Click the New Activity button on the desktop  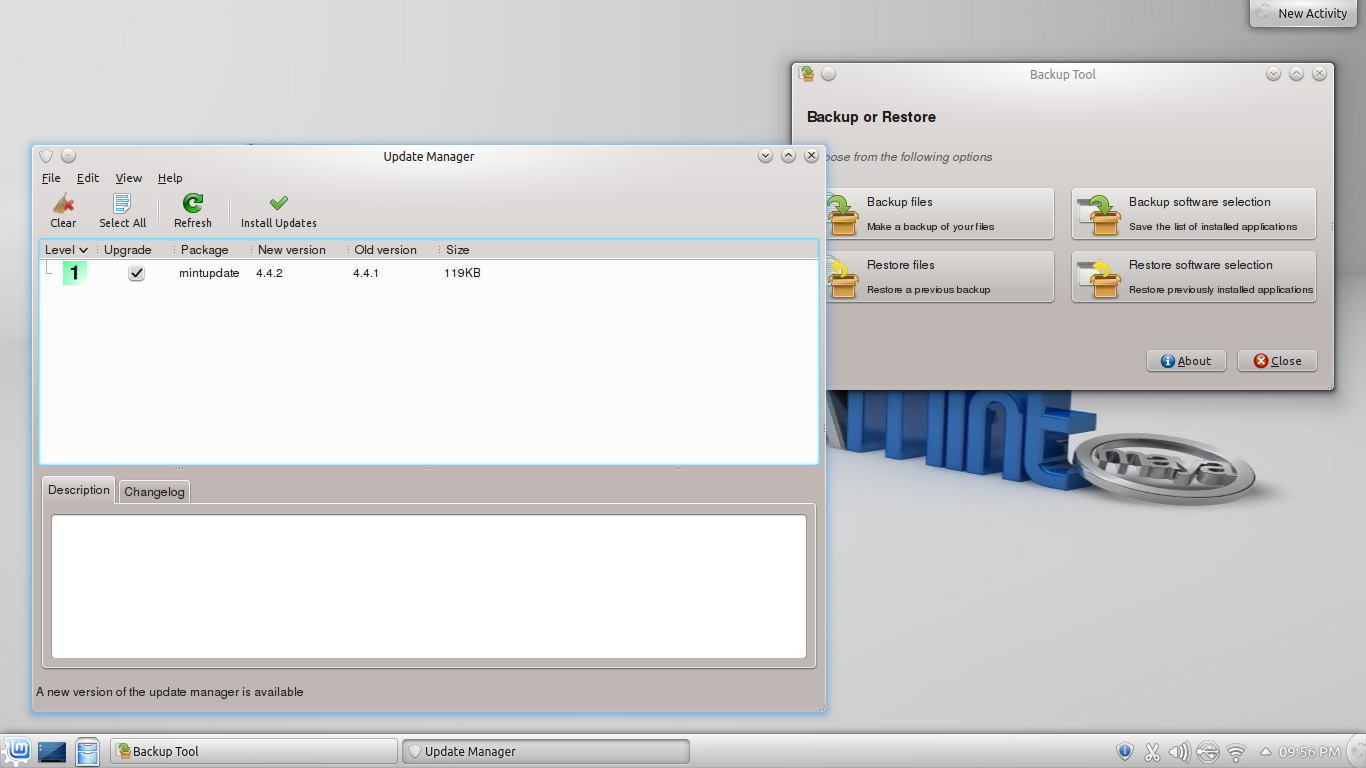pyautogui.click(x=1304, y=14)
